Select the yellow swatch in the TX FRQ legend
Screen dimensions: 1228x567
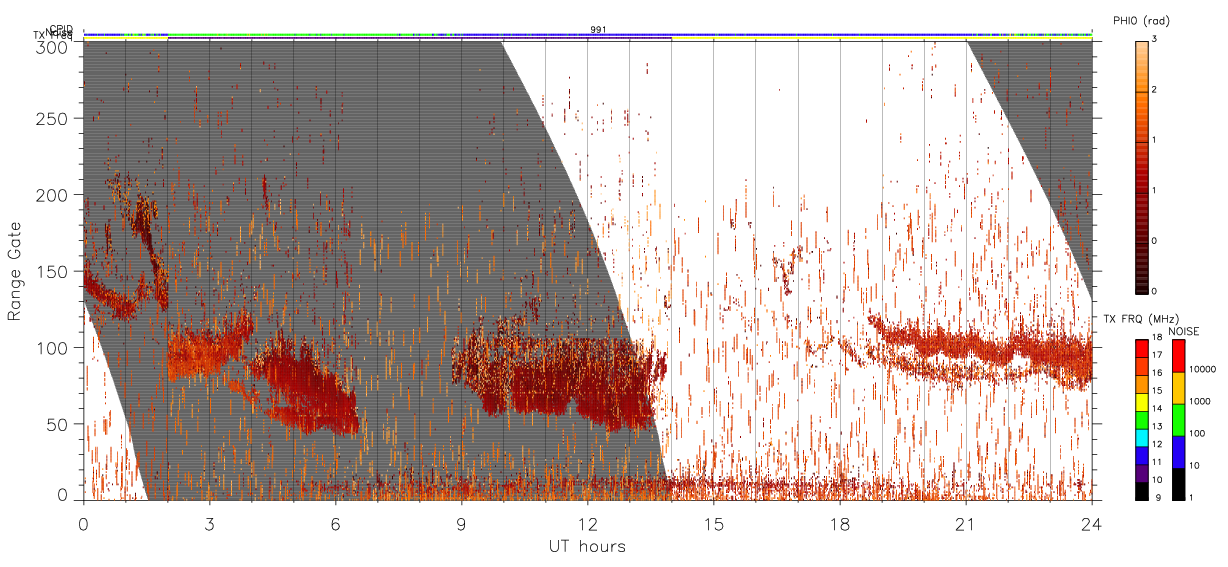tap(1142, 402)
